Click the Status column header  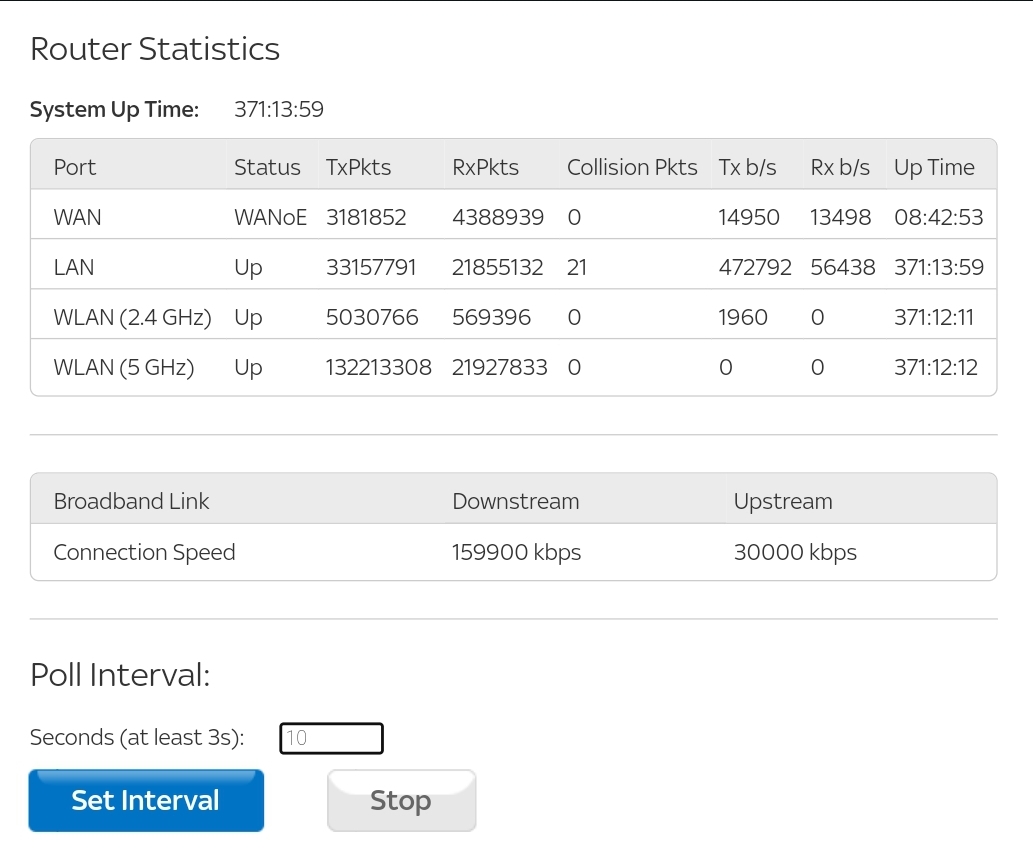(x=267, y=167)
